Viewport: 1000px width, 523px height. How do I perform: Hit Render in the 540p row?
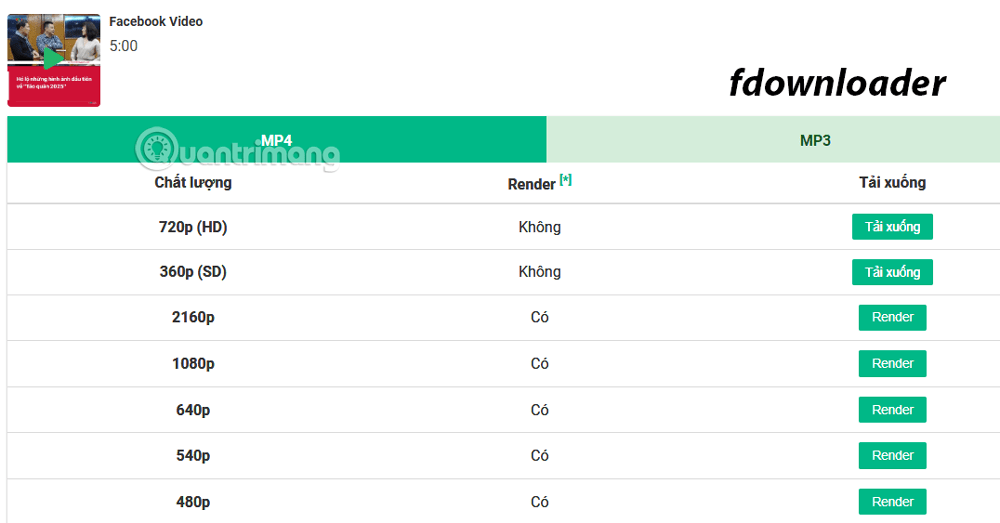click(892, 456)
